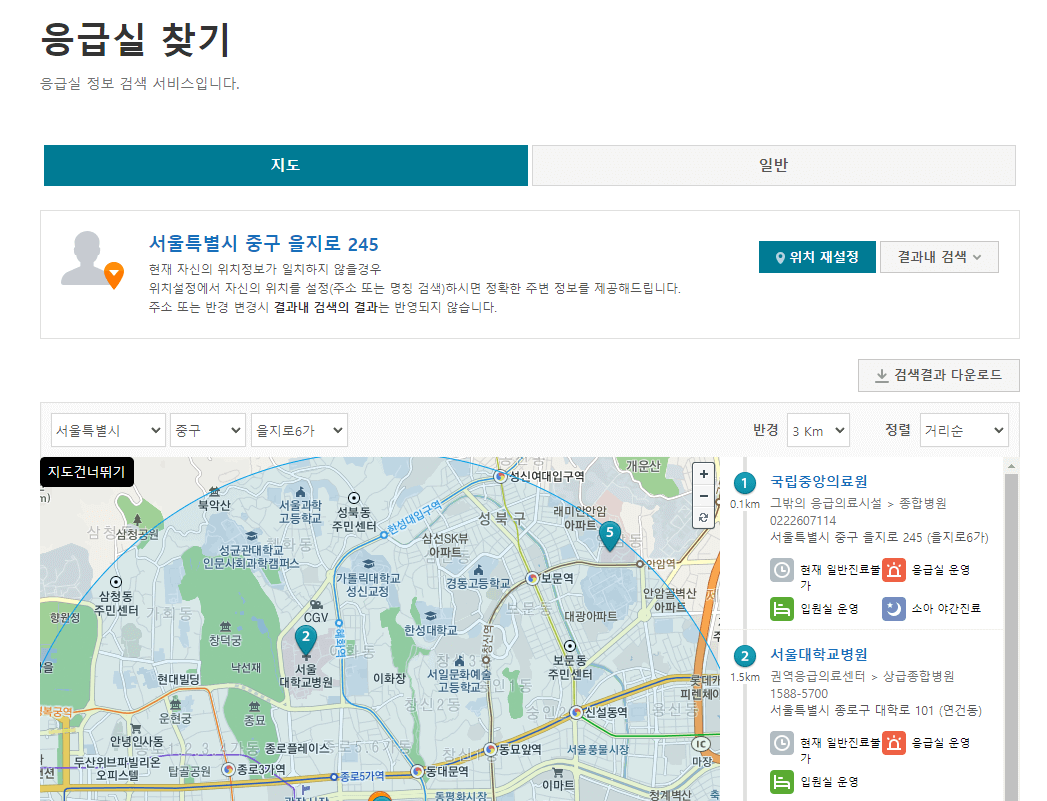Screen dimensions: 1047x801
Task: Reset the map with refresh icon
Action: (704, 517)
